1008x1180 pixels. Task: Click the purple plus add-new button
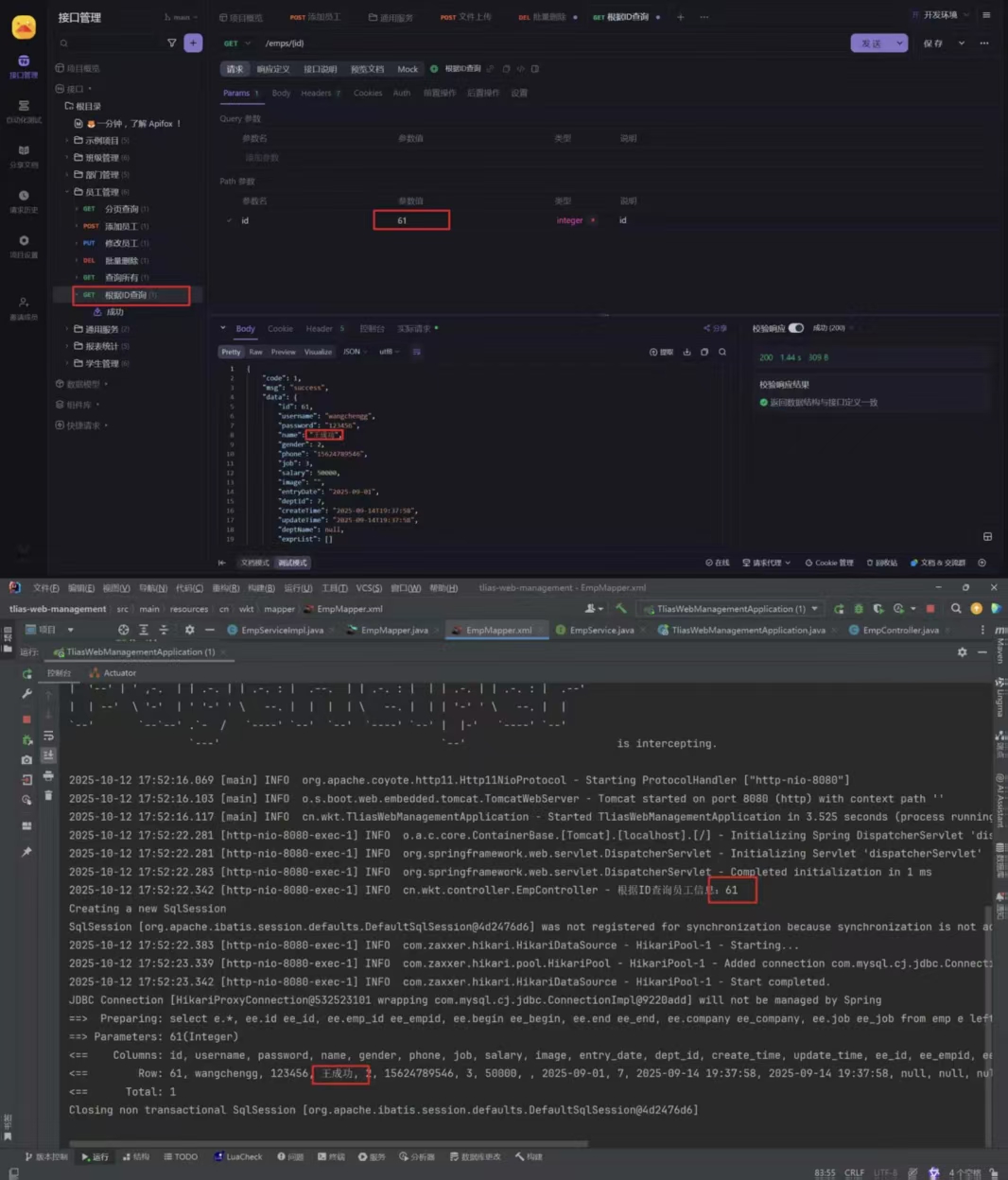(x=193, y=43)
